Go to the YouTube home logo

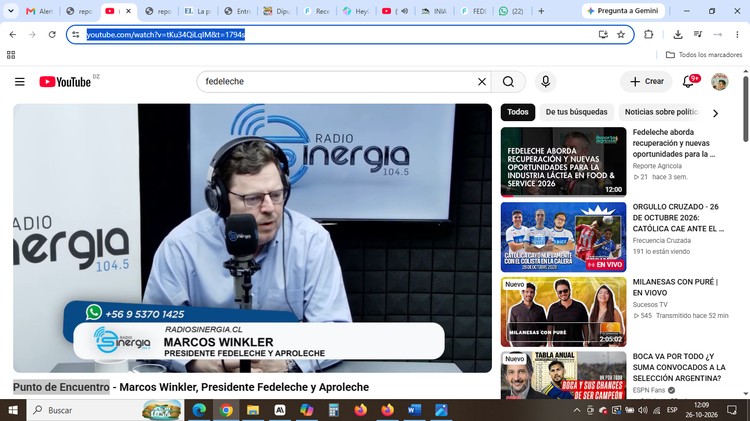65,82
